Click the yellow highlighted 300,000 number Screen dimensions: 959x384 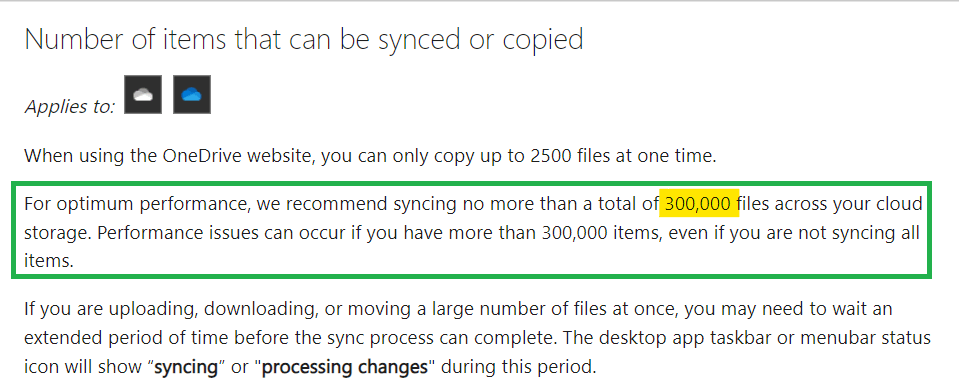pyautogui.click(x=698, y=204)
